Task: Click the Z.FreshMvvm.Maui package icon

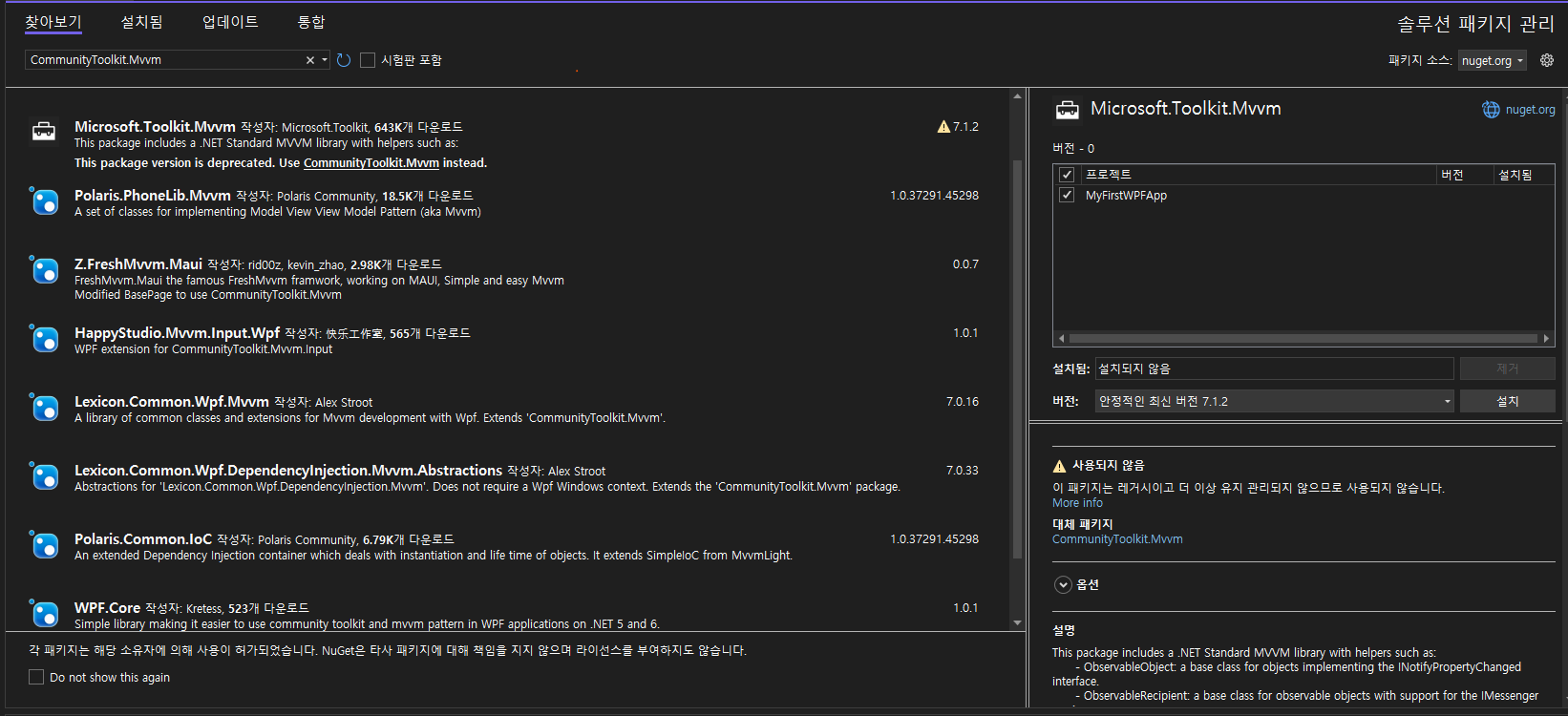Action: [x=44, y=269]
